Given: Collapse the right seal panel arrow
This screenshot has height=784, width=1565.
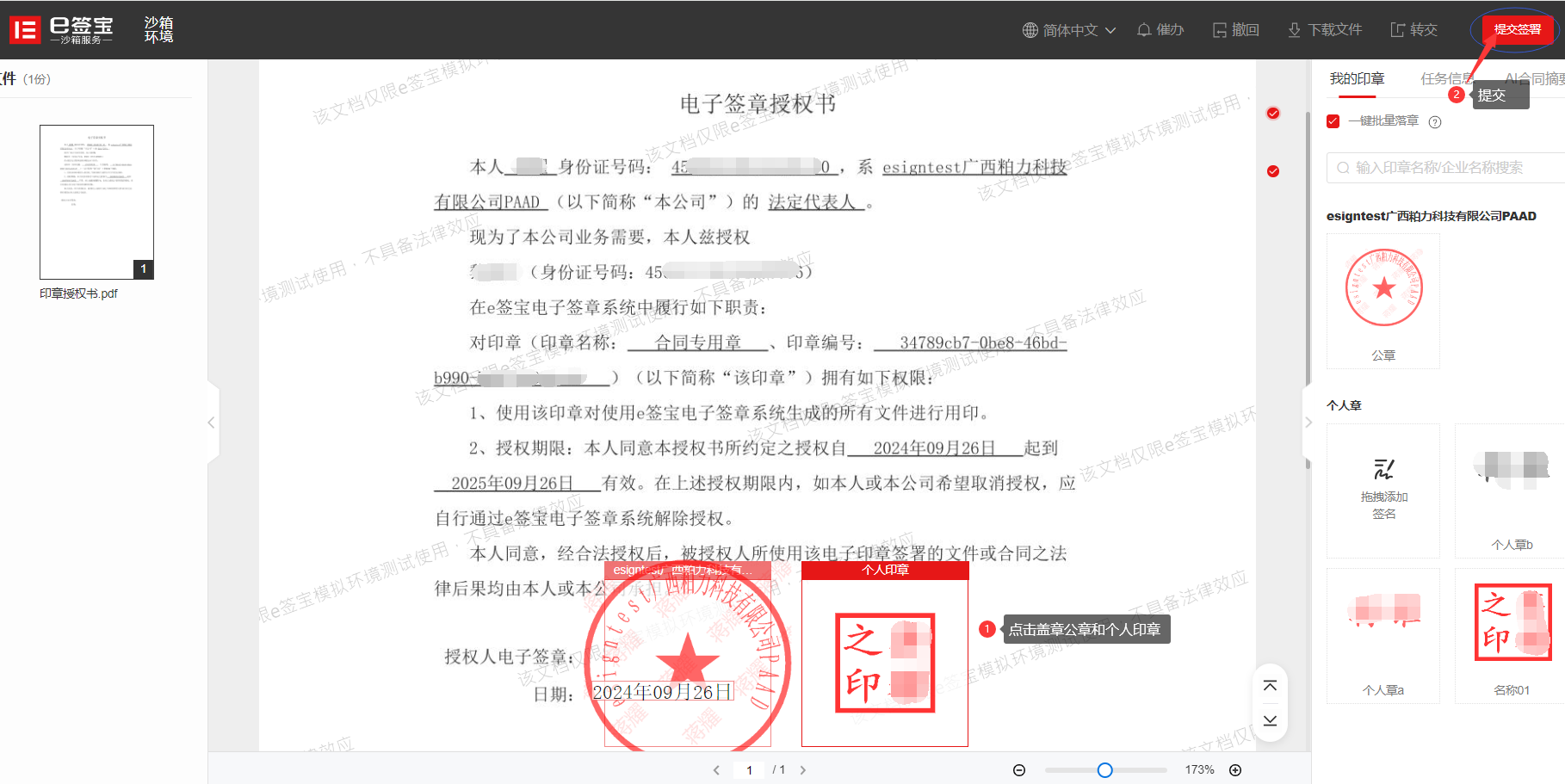Looking at the screenshot, I should [x=1308, y=423].
